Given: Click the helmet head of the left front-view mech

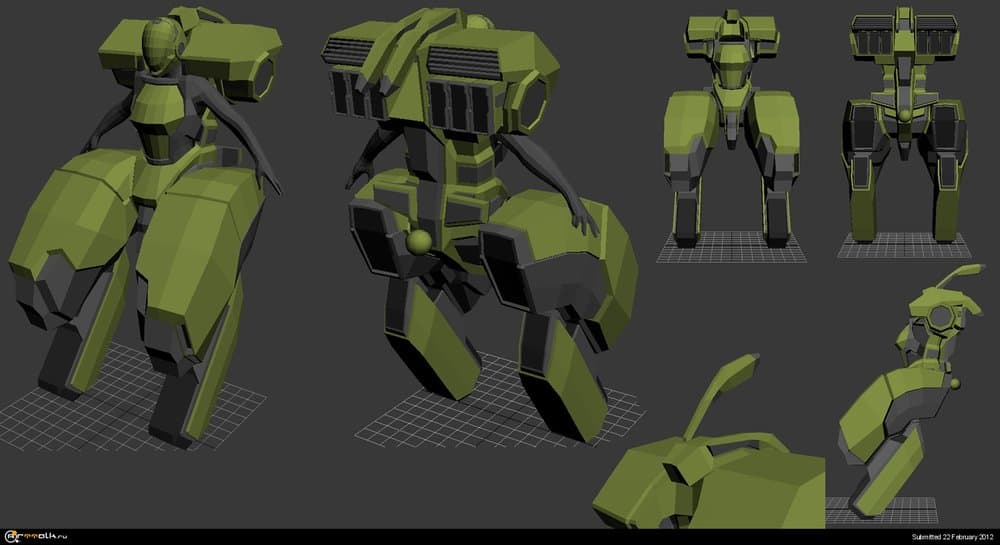Looking at the screenshot, I should point(160,45).
